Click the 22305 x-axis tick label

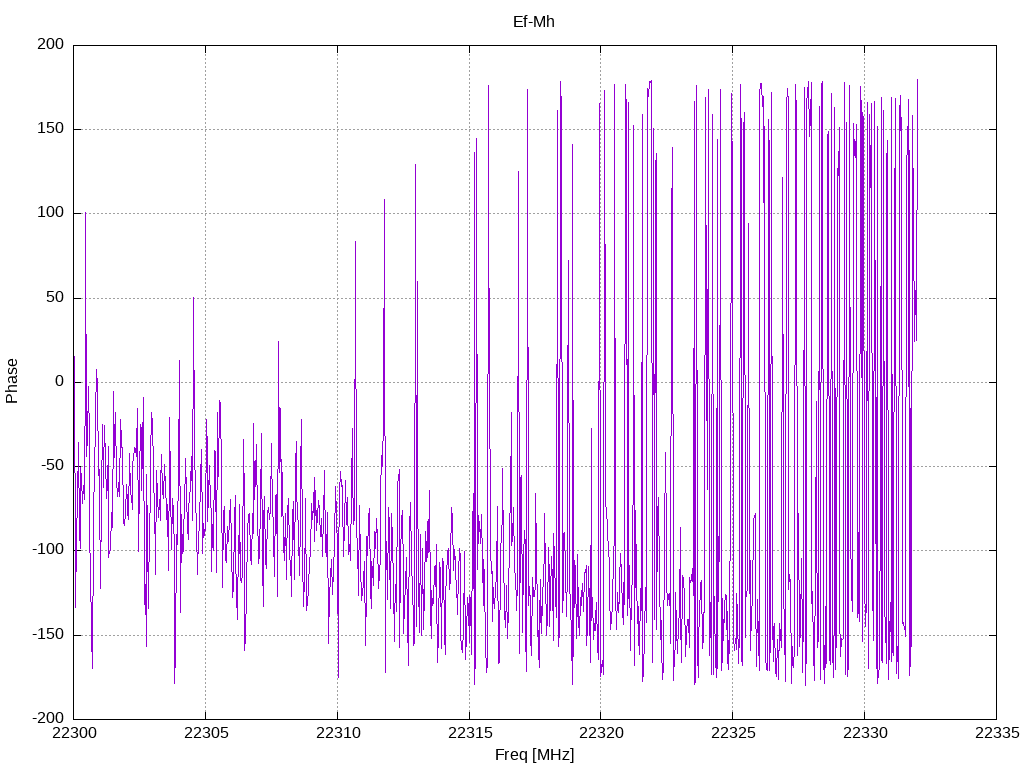206,733
